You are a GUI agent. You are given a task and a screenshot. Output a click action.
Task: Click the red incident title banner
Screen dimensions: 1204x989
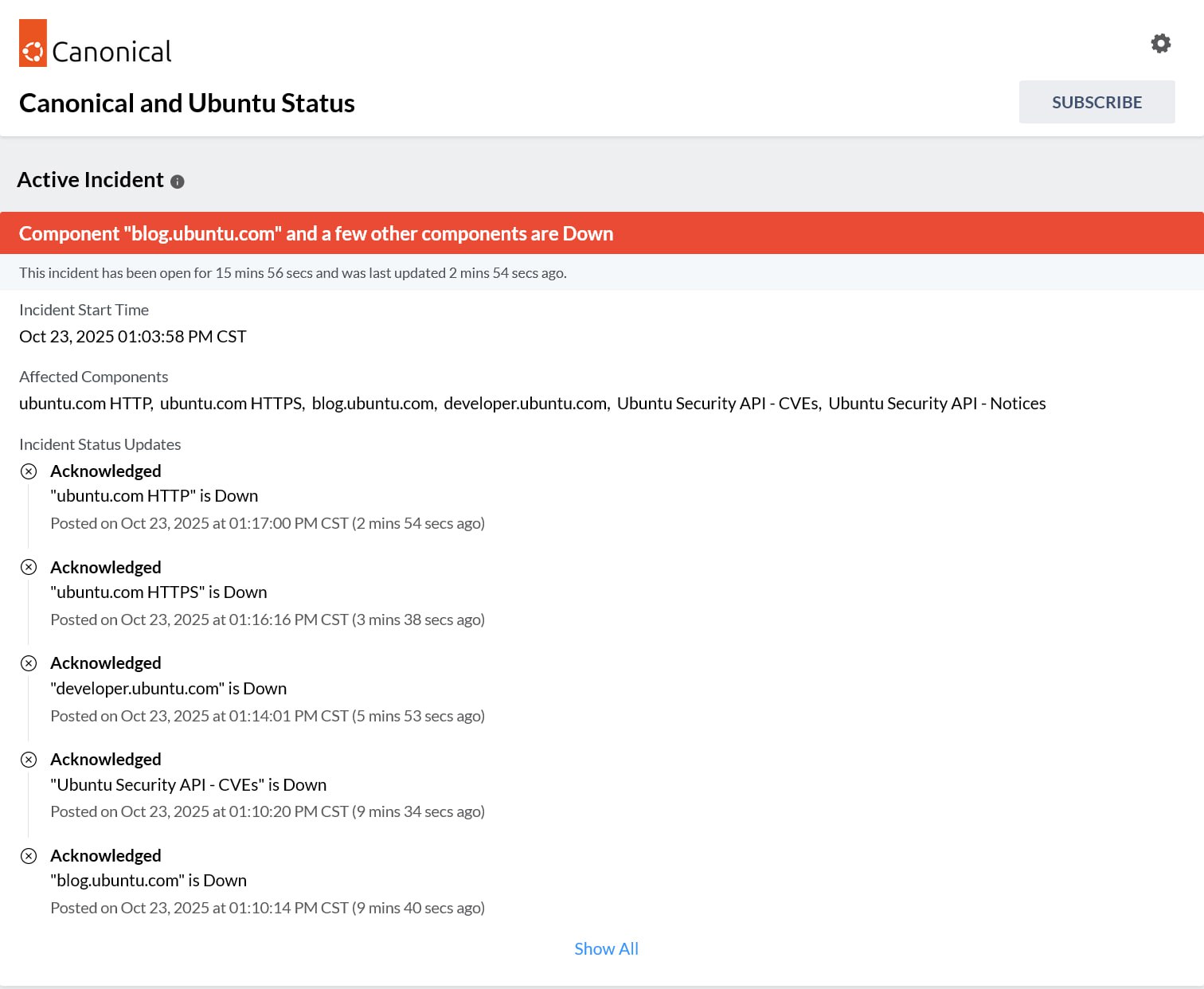coord(315,233)
